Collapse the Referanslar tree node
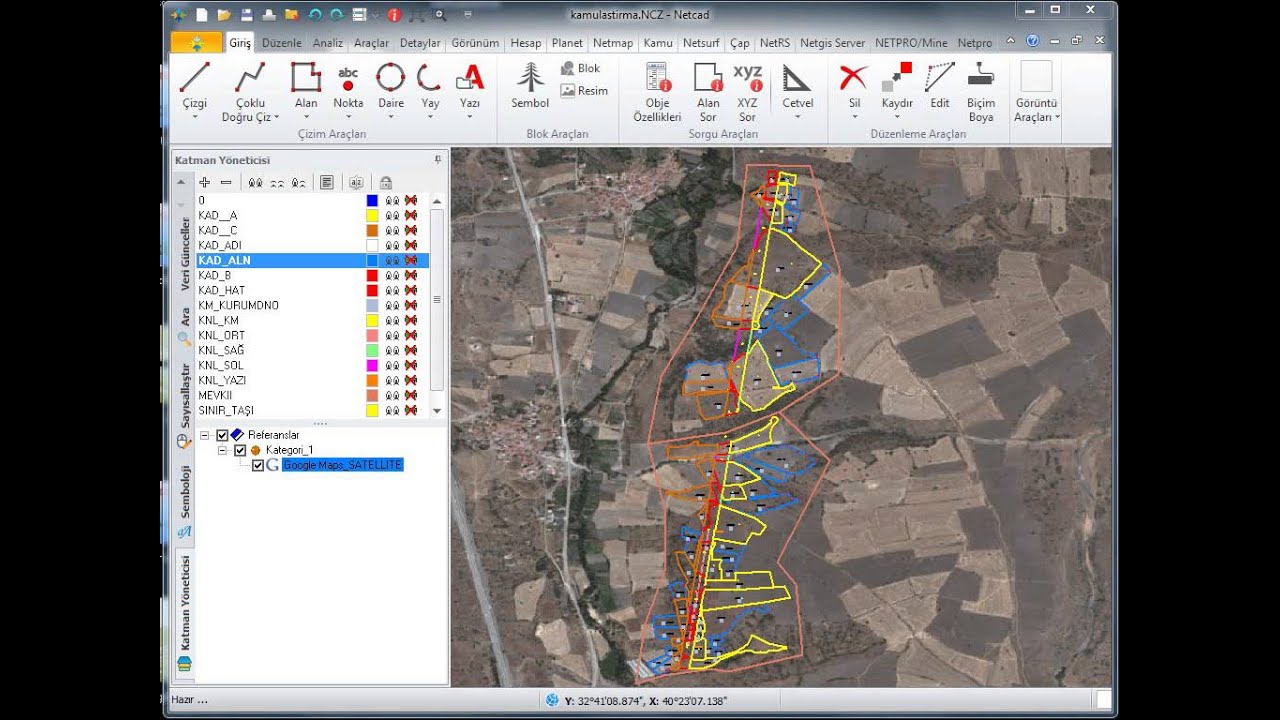 tap(204, 435)
